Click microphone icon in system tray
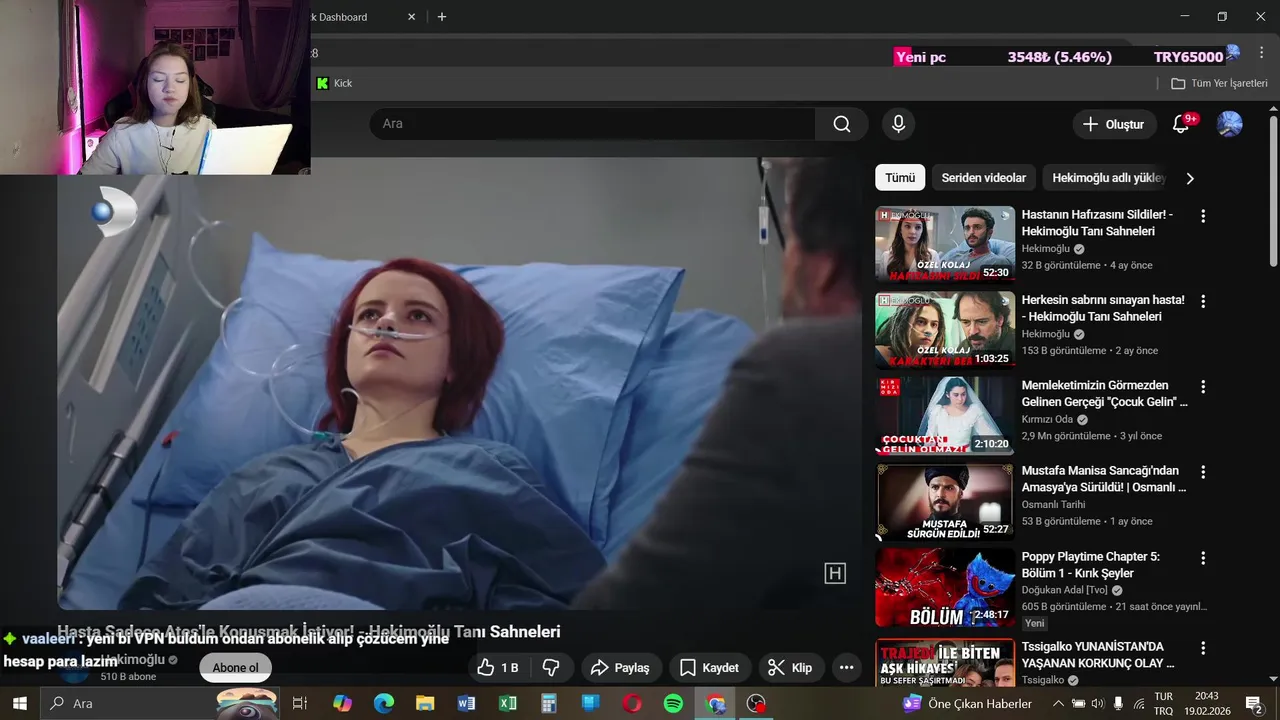Image resolution: width=1280 pixels, height=720 pixels. pos(1118,703)
